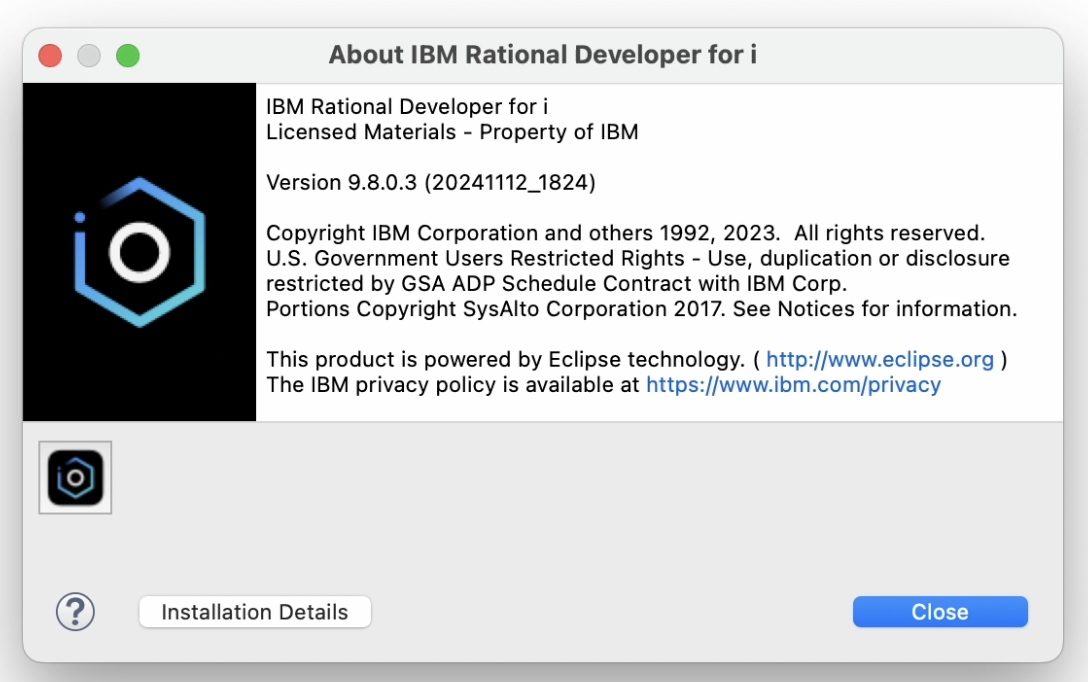1088x682 pixels.
Task: Minimize the About window with the yellow button
Action: tap(88, 55)
